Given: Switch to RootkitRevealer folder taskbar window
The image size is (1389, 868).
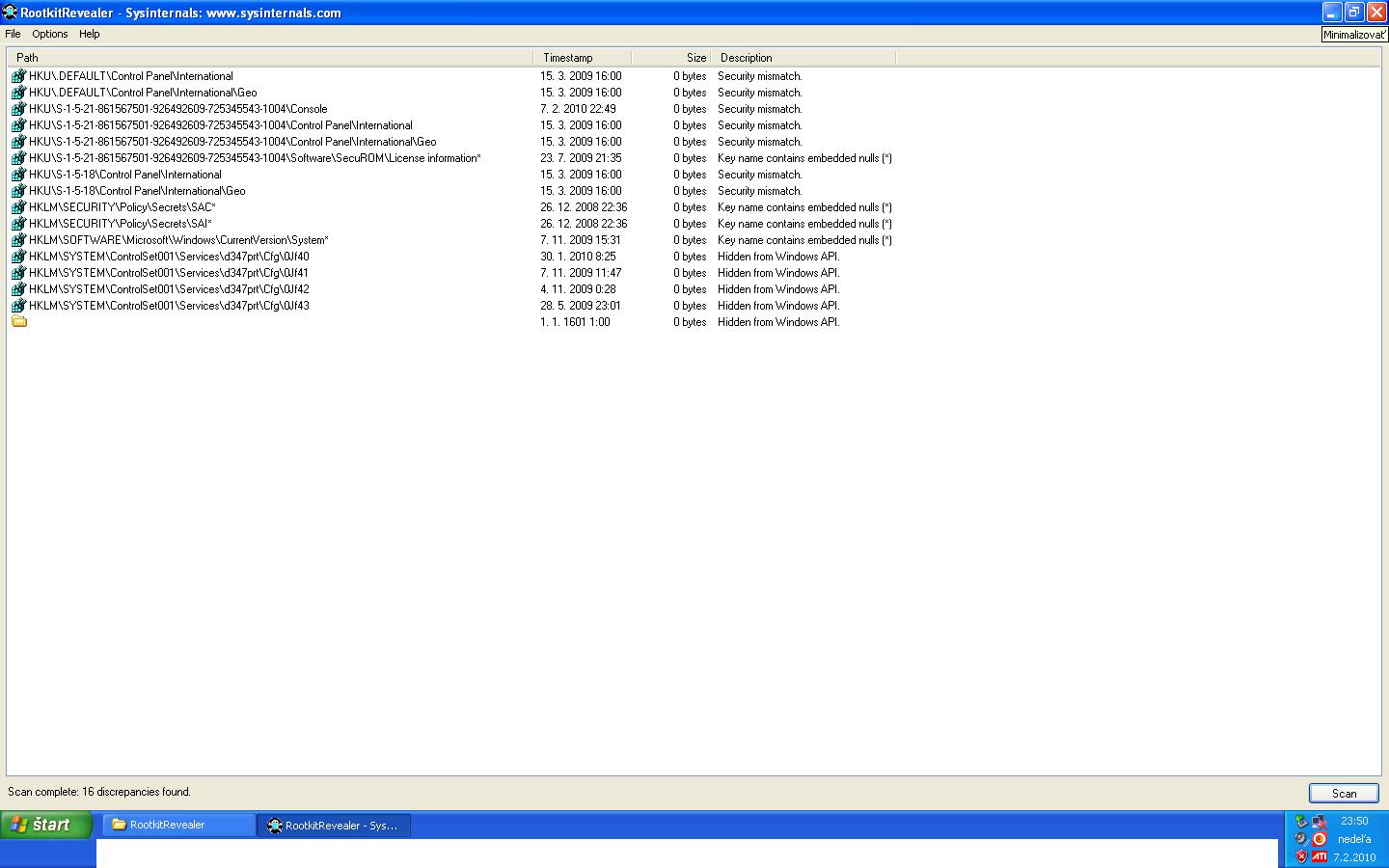Looking at the screenshot, I should click(x=178, y=825).
